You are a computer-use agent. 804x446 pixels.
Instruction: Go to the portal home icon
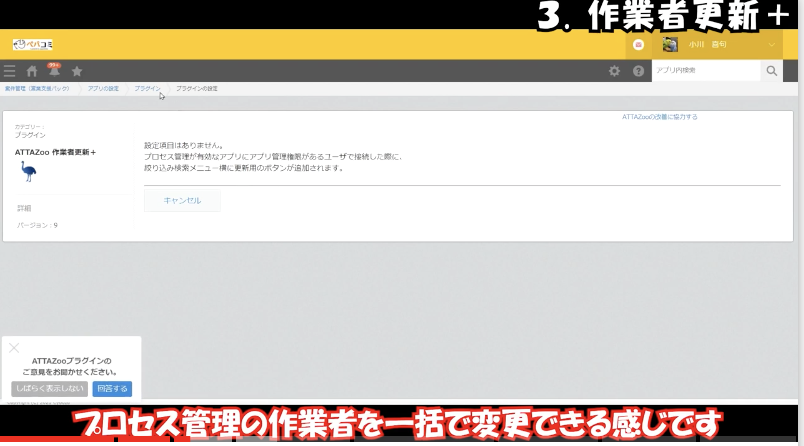32,71
